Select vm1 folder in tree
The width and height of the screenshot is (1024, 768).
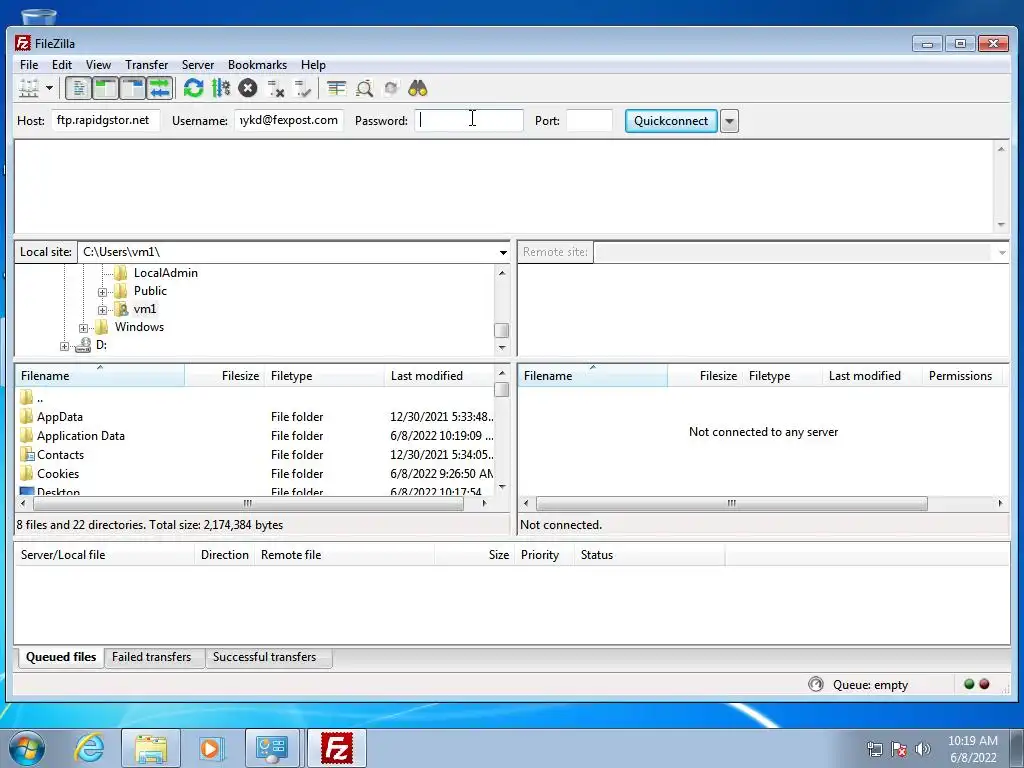(x=144, y=309)
